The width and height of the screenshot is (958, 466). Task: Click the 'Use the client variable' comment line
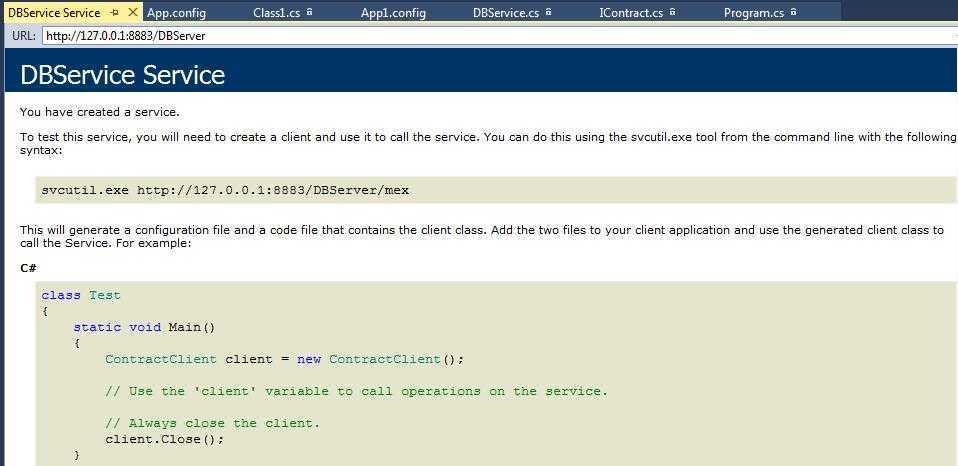tap(357, 391)
